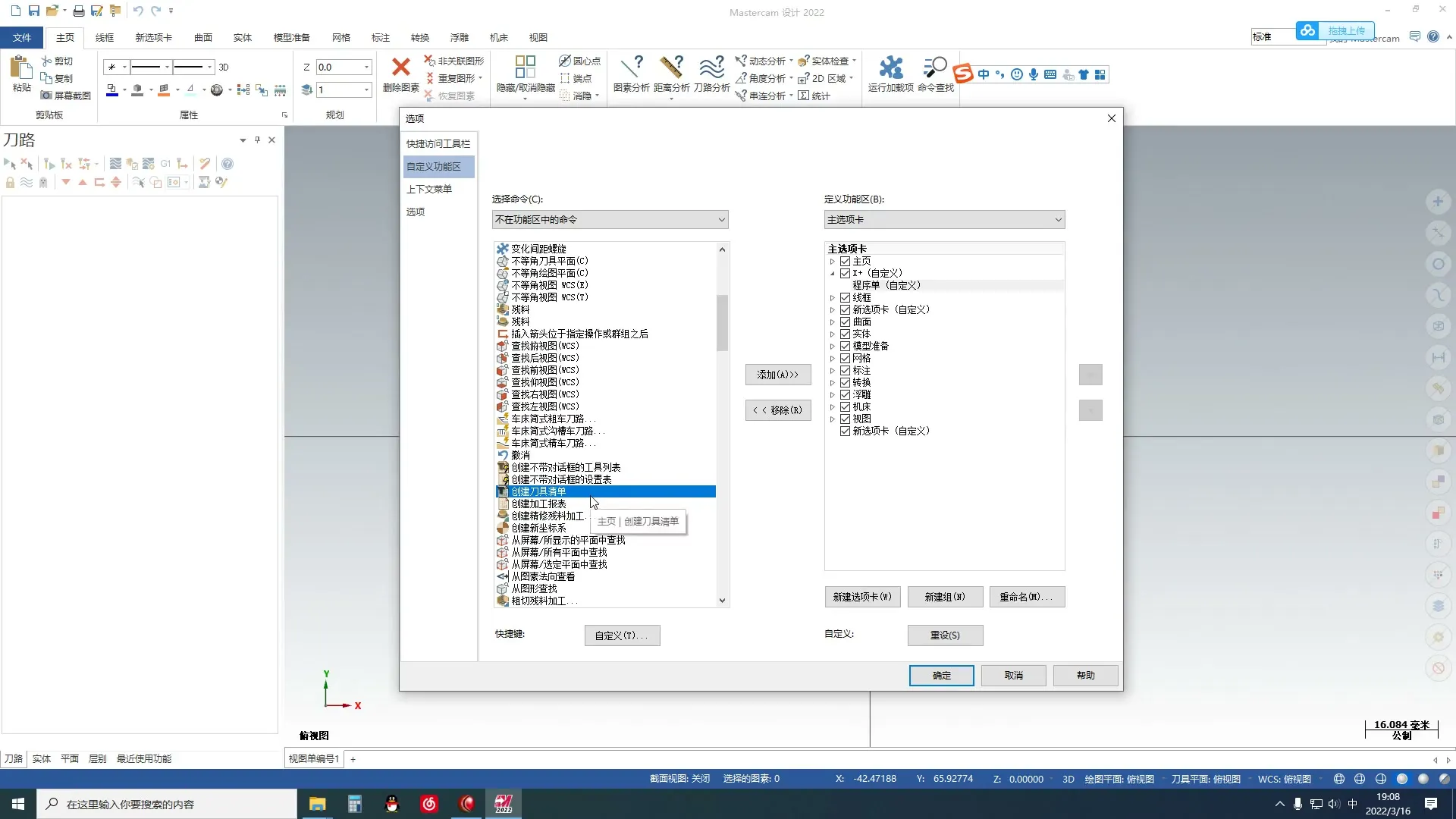Select the 距离分析 distance analysis tool
This screenshot has height=819, width=1456.
pyautogui.click(x=672, y=74)
